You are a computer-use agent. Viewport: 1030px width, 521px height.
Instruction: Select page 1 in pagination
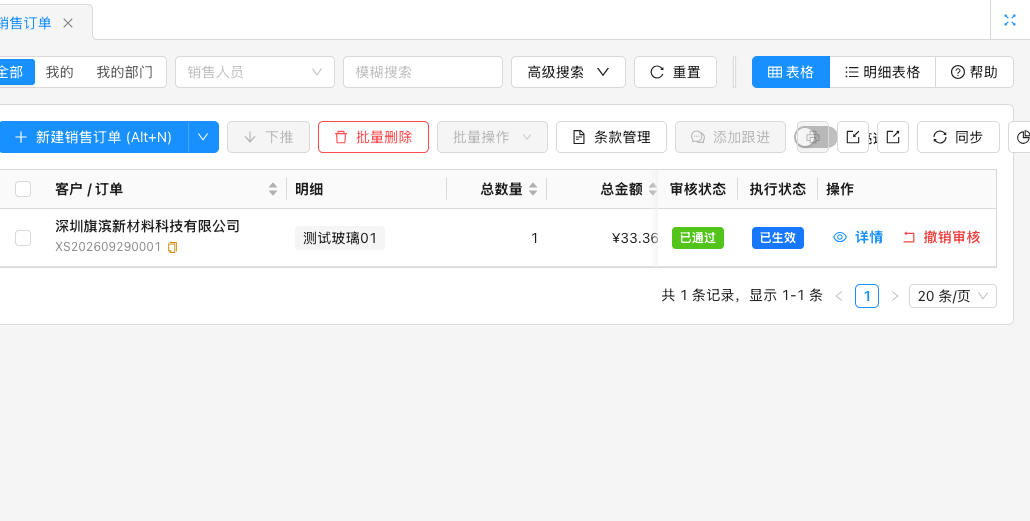coord(866,296)
